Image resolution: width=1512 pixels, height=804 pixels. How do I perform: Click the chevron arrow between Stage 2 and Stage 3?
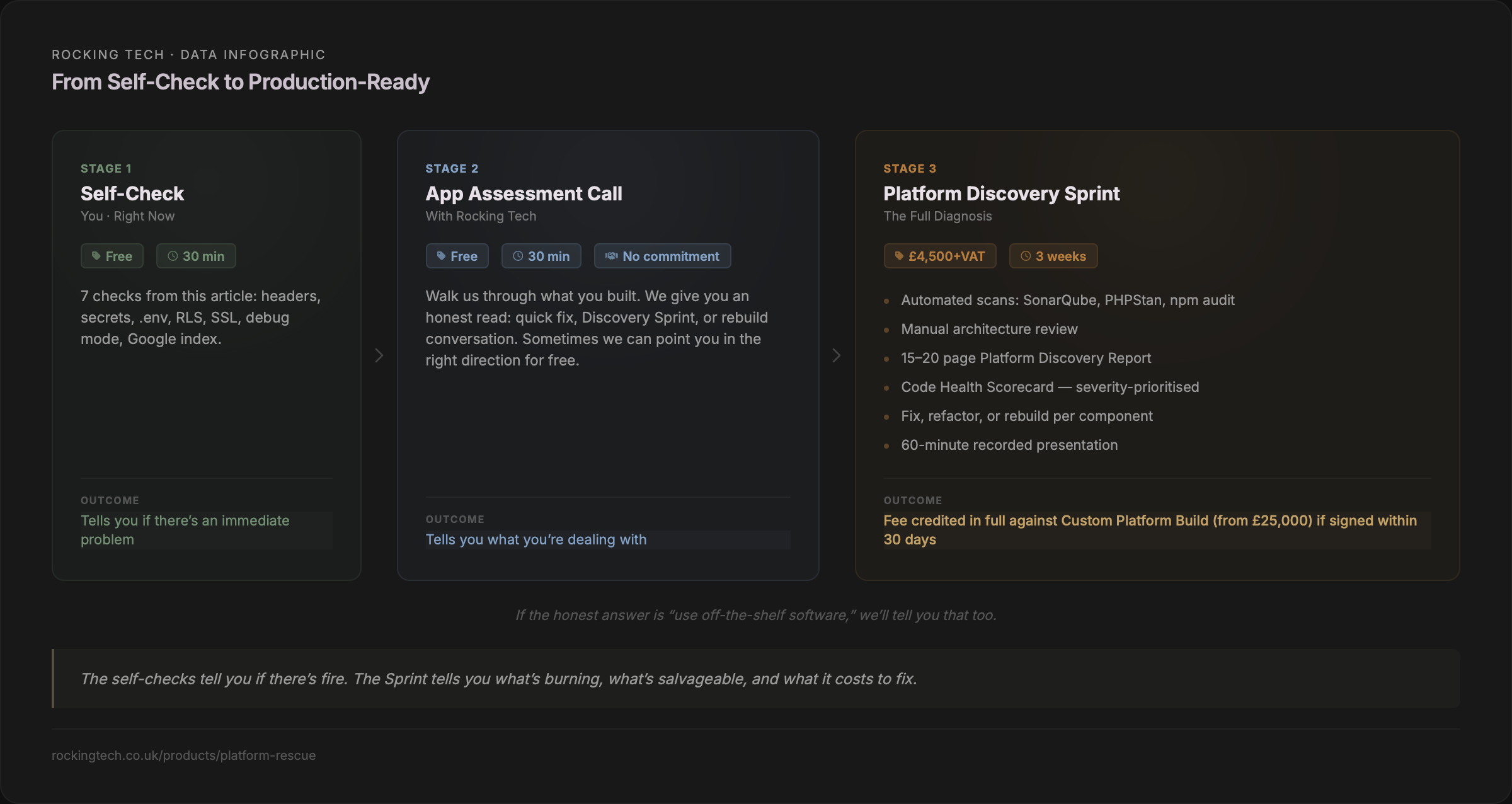[x=836, y=355]
